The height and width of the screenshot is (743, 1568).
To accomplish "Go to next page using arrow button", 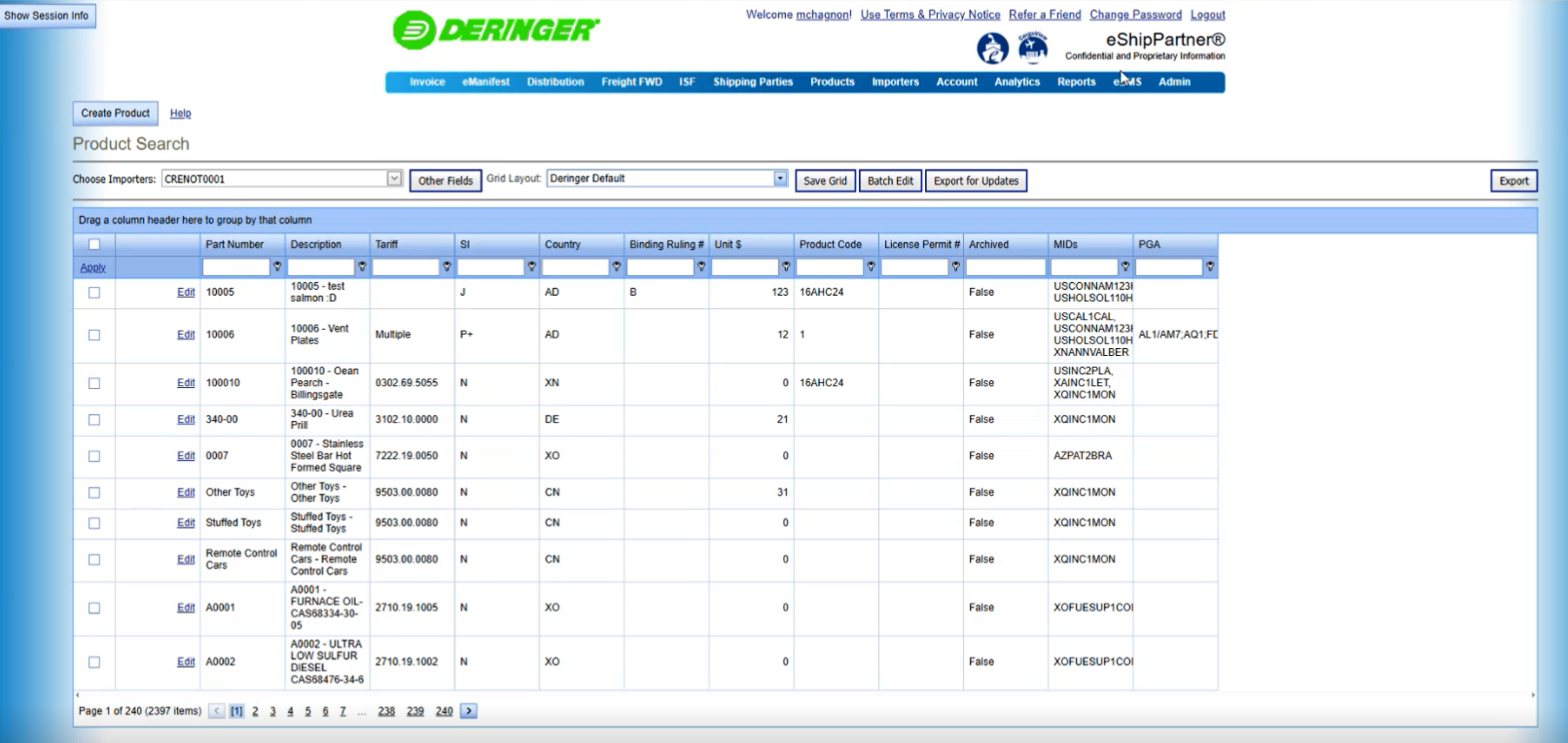I will pyautogui.click(x=469, y=711).
